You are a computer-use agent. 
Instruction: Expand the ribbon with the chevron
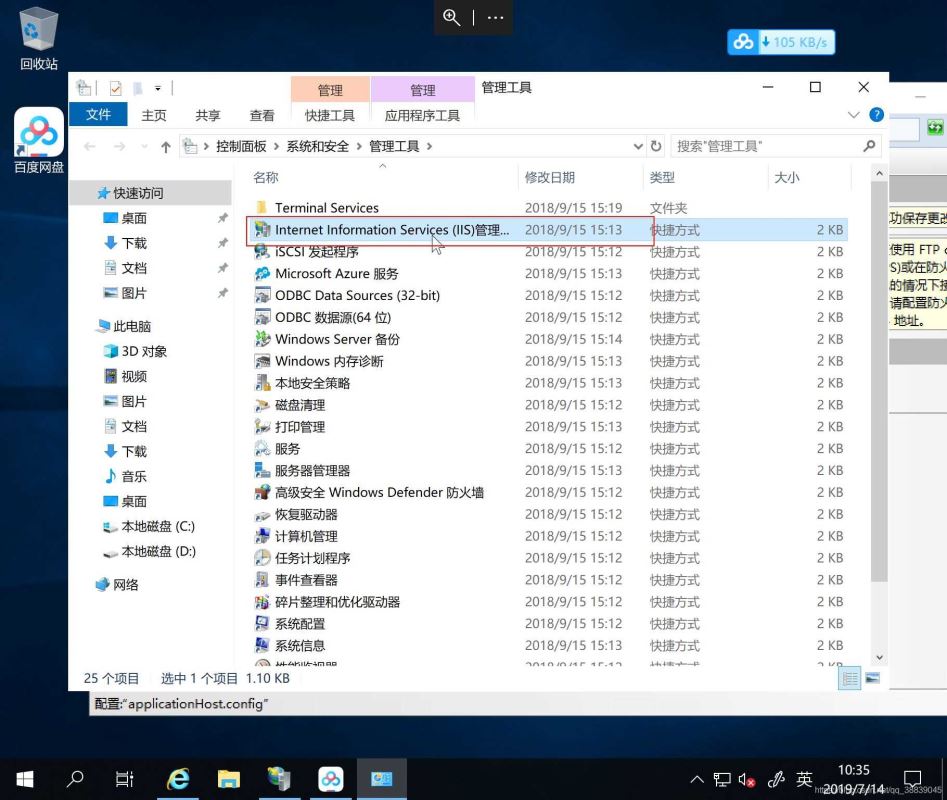855,115
